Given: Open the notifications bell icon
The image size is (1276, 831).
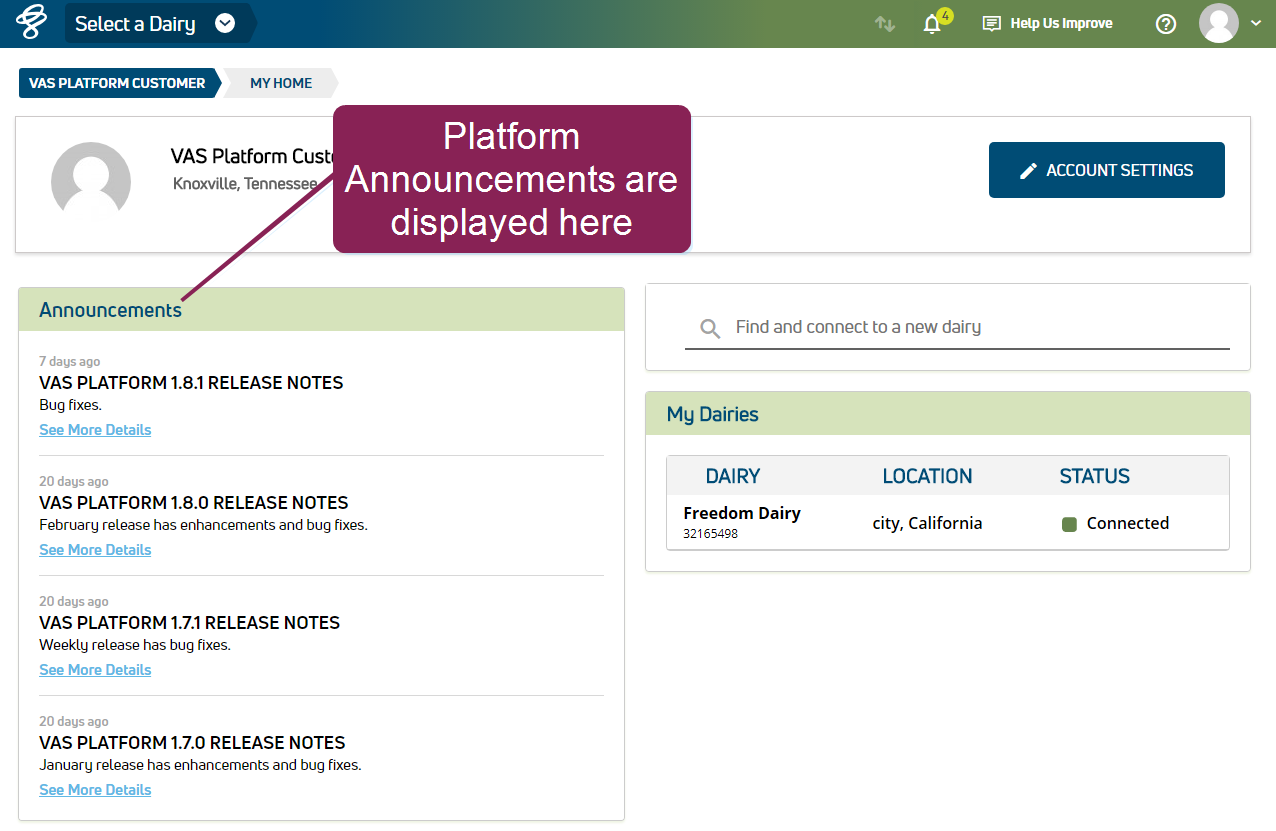Looking at the screenshot, I should pos(932,24).
